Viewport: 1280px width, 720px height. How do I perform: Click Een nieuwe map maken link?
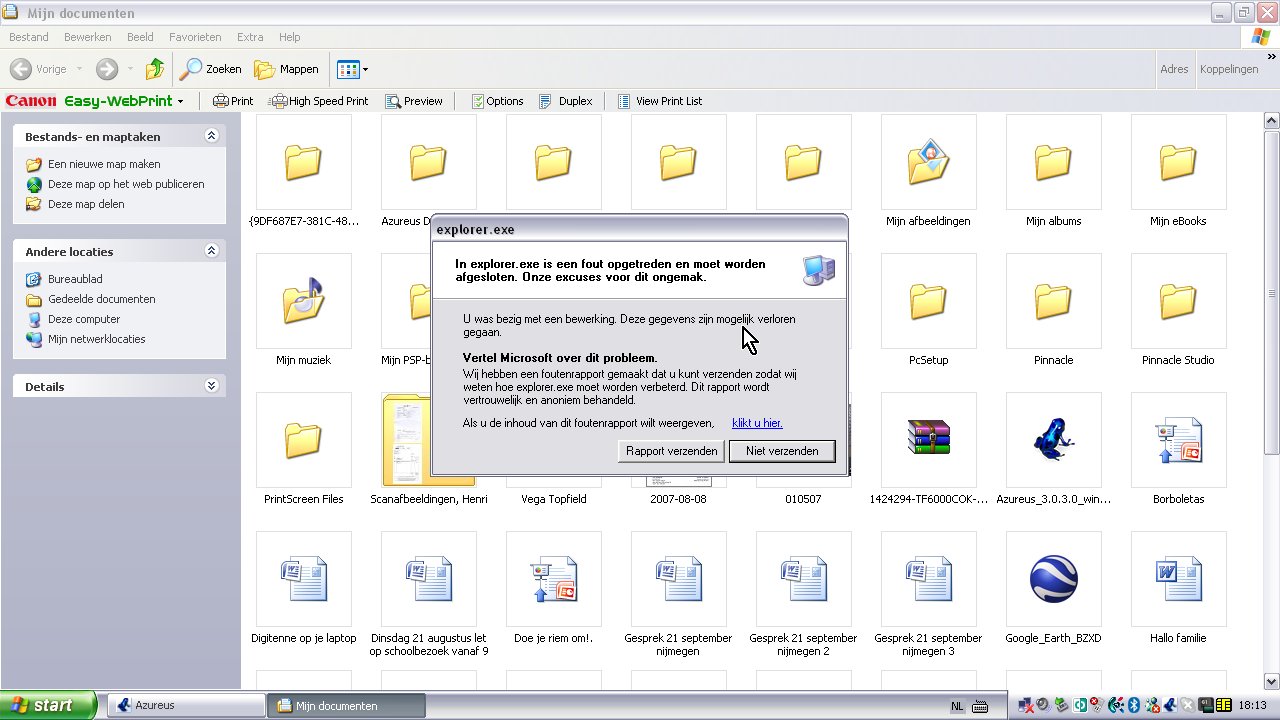pyautogui.click(x=104, y=164)
